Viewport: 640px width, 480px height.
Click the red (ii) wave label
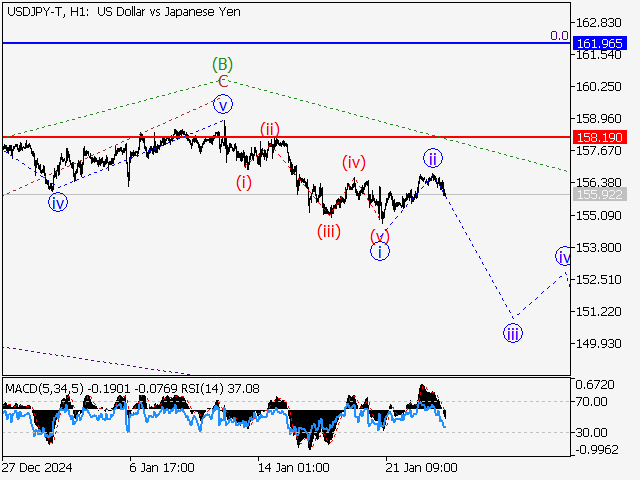point(270,128)
